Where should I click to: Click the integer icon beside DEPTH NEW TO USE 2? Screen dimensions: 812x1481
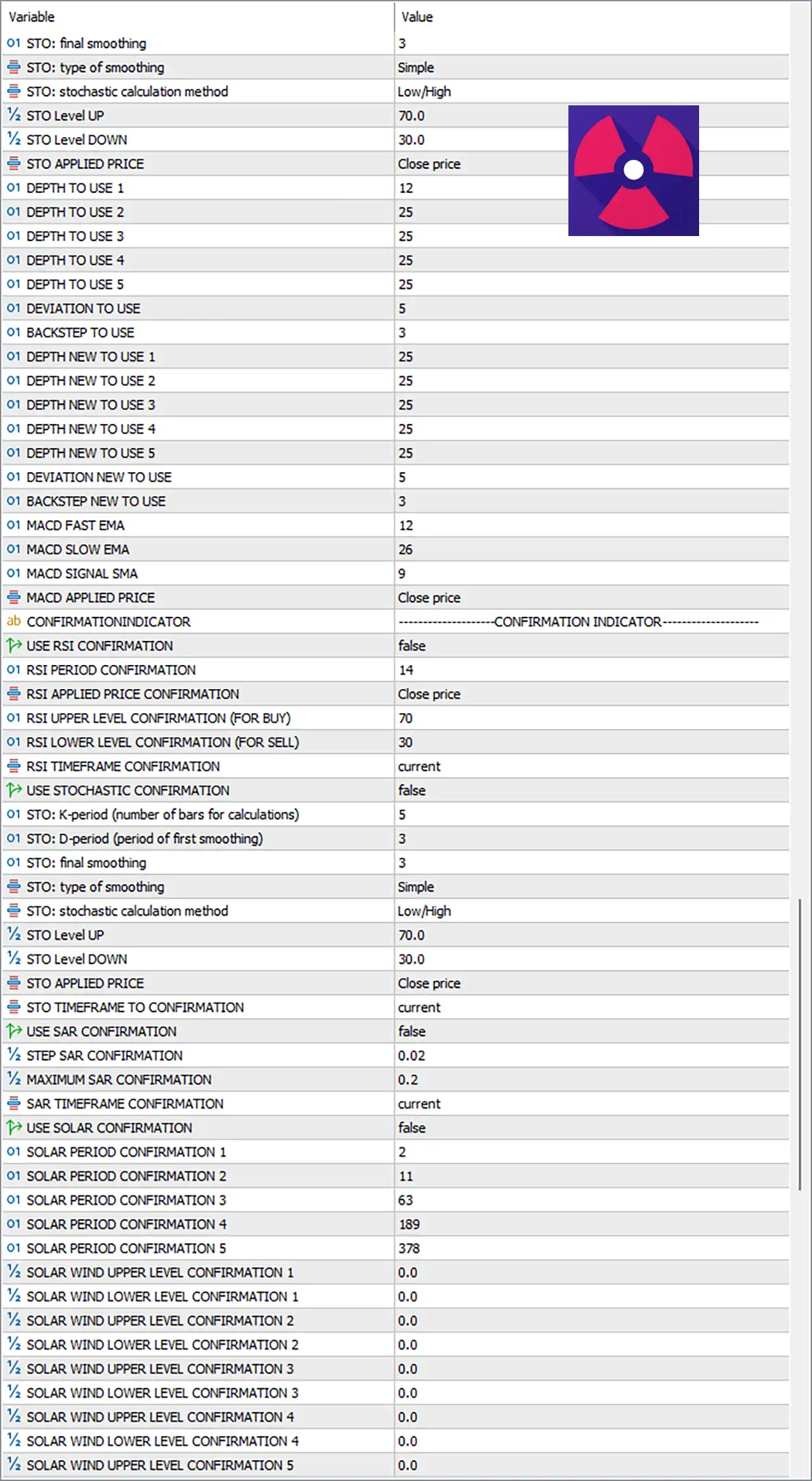pyautogui.click(x=13, y=381)
